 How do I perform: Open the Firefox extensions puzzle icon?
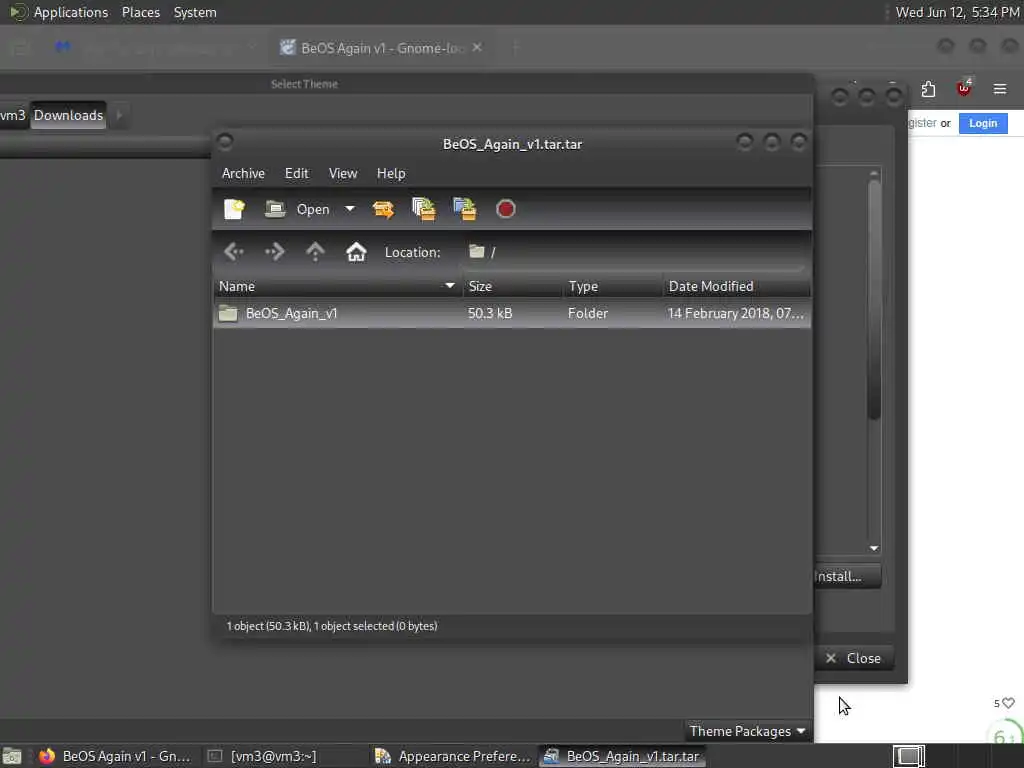coord(928,89)
